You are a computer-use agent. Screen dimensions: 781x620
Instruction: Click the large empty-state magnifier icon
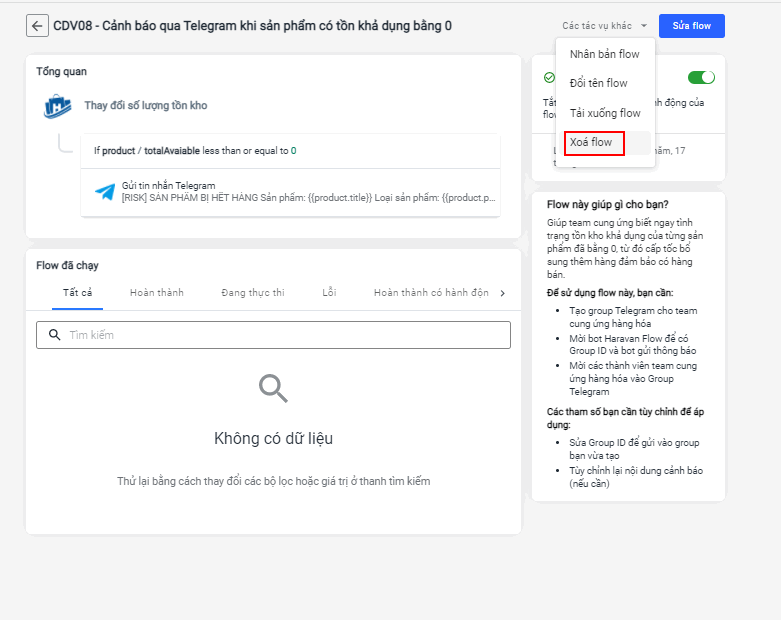point(273,388)
